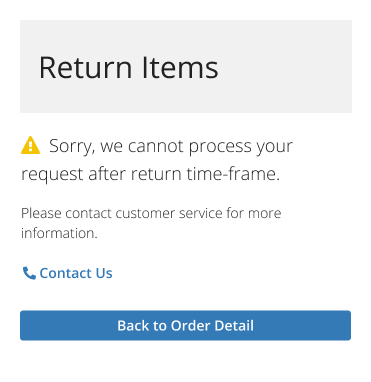Tap the phone icon beside Contact Us
This screenshot has height=382, width=371.
click(x=29, y=273)
